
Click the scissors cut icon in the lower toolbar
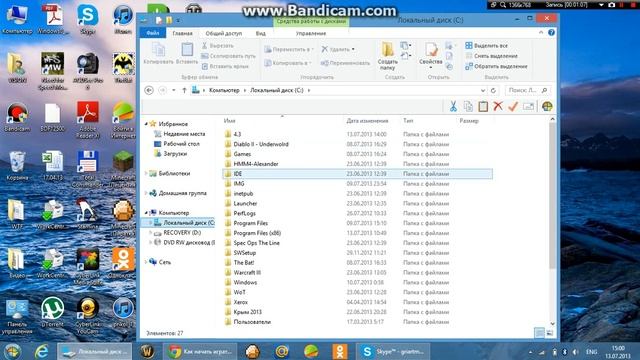pyautogui.click(x=453, y=107)
